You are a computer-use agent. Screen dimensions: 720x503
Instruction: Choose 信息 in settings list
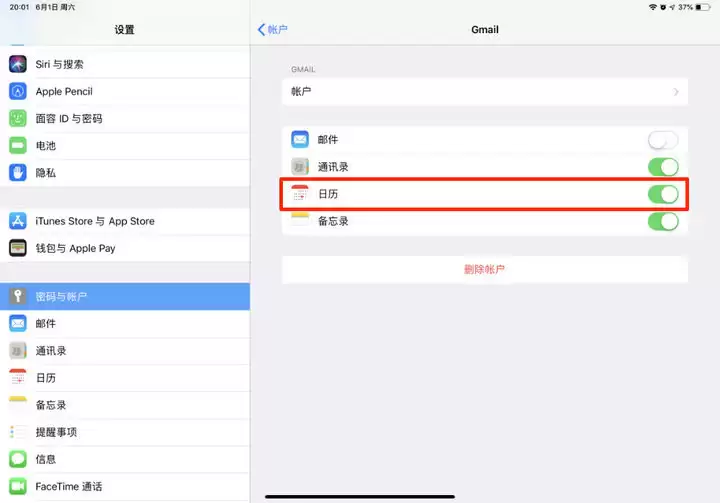point(125,459)
